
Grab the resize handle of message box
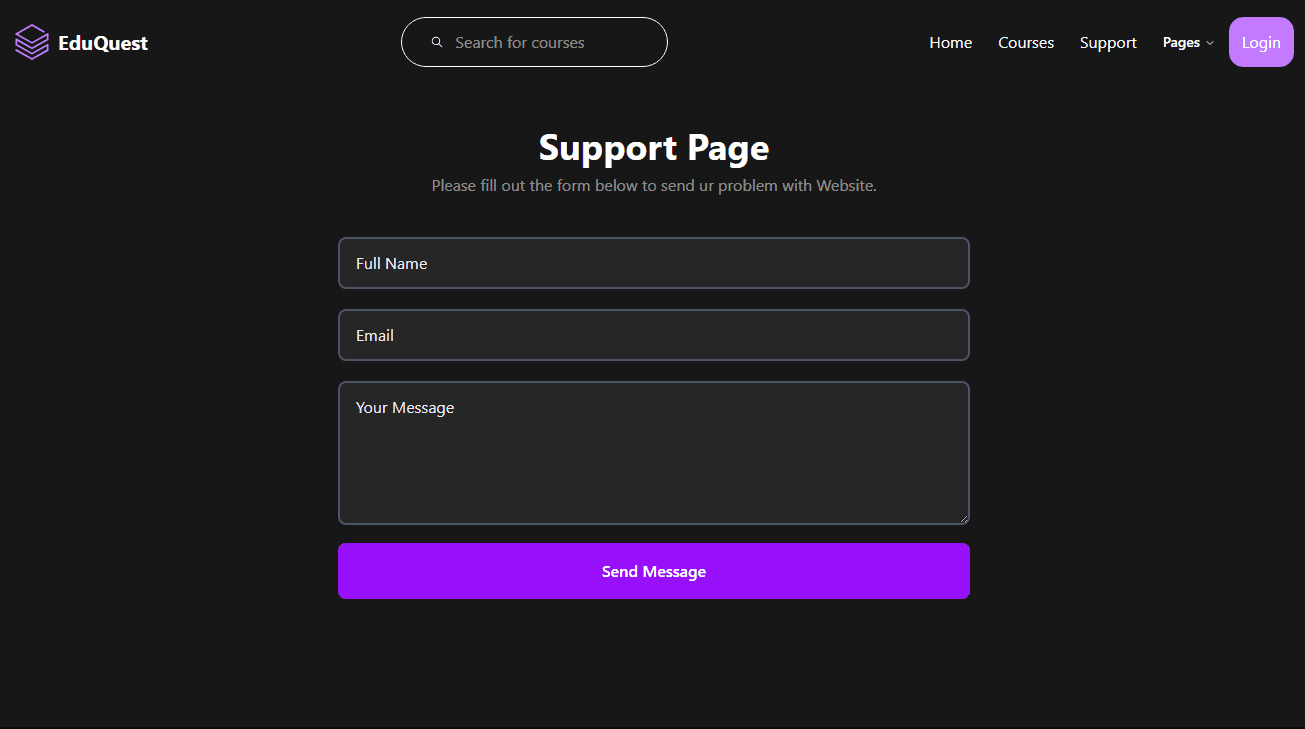coord(964,518)
